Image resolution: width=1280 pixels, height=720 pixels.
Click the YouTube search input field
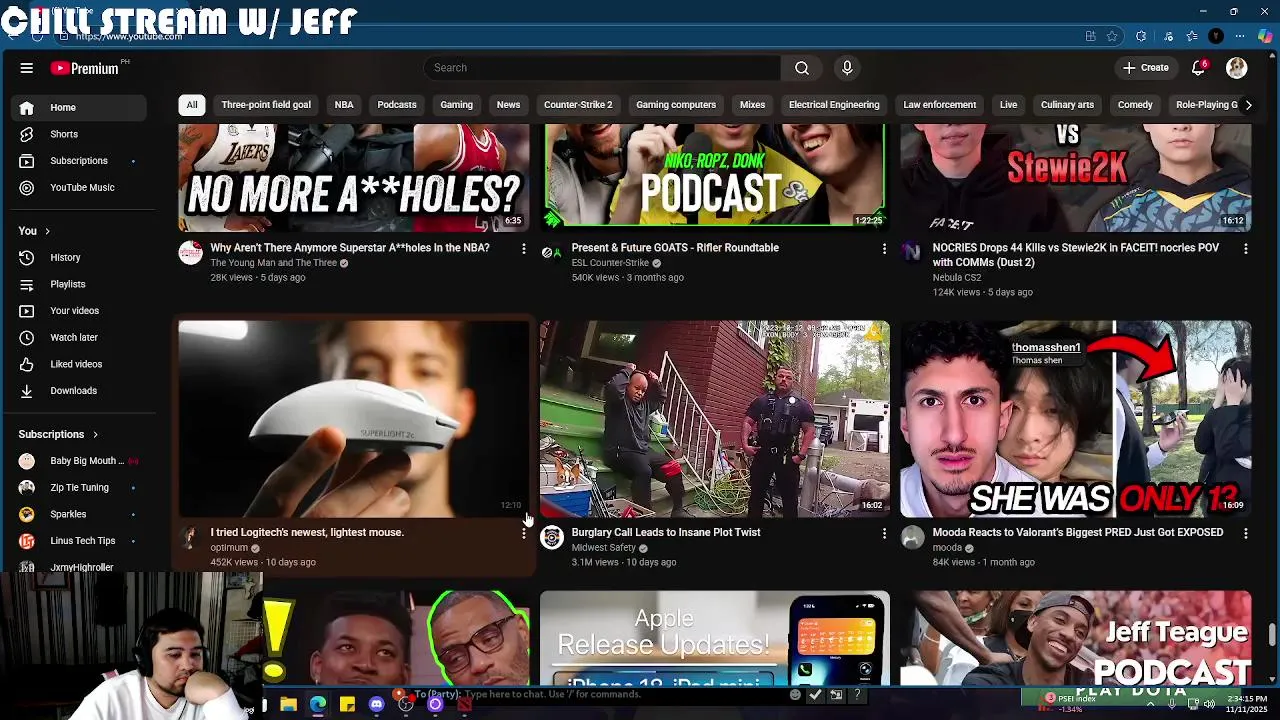point(602,68)
